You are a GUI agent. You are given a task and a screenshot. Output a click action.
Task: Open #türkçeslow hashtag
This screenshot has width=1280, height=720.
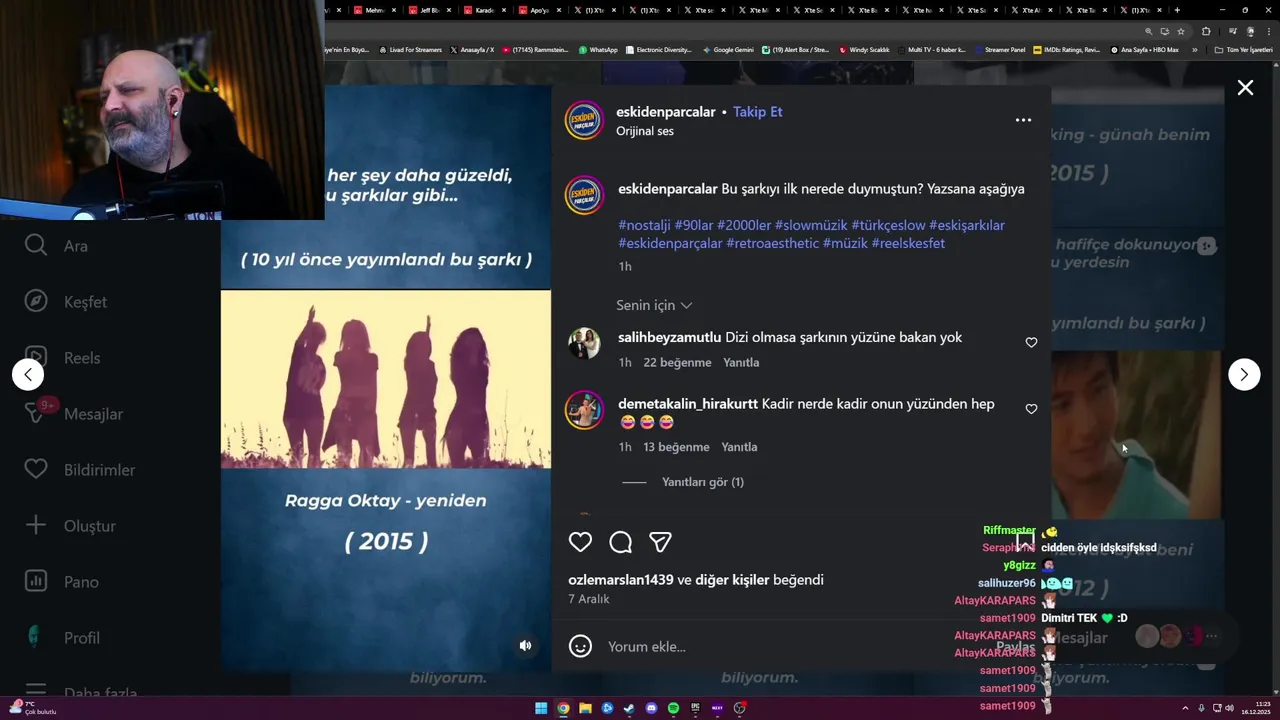click(x=888, y=225)
